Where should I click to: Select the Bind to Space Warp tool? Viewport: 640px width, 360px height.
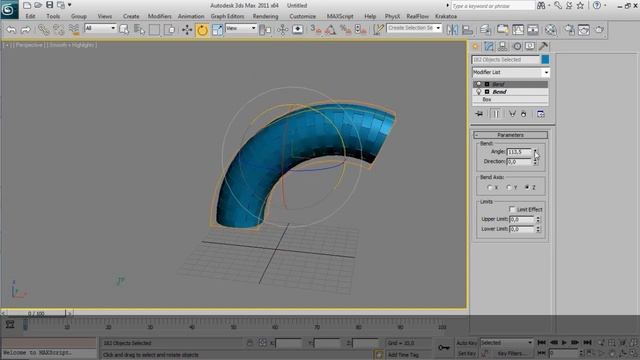pyautogui.click(x=73, y=29)
